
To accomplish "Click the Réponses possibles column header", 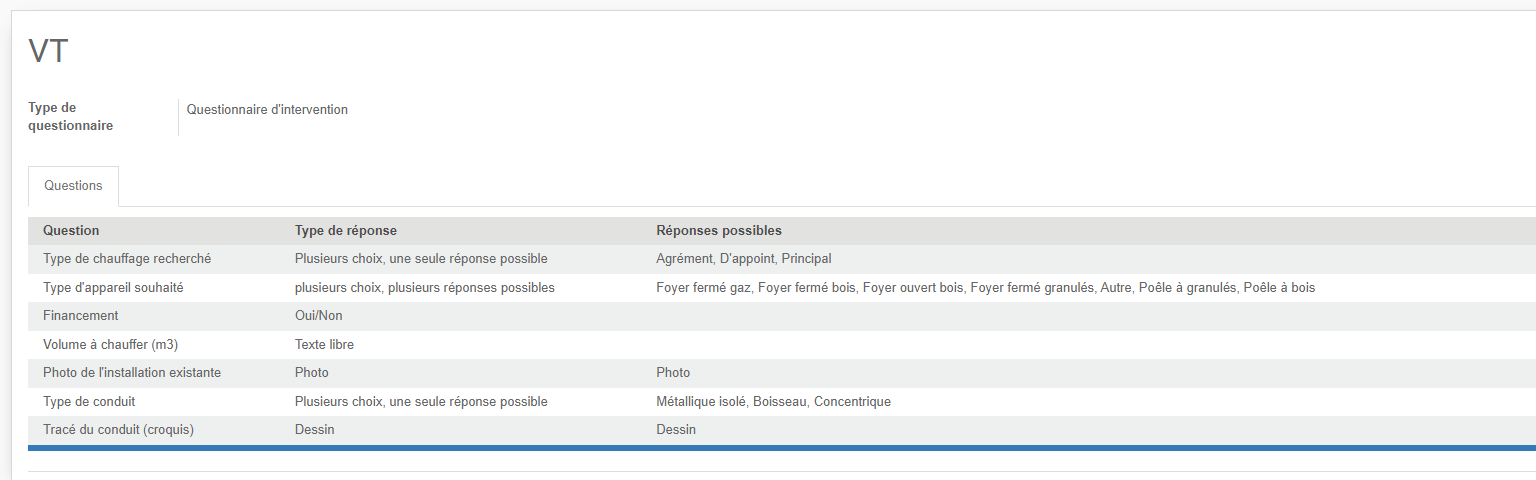I will pos(719,231).
